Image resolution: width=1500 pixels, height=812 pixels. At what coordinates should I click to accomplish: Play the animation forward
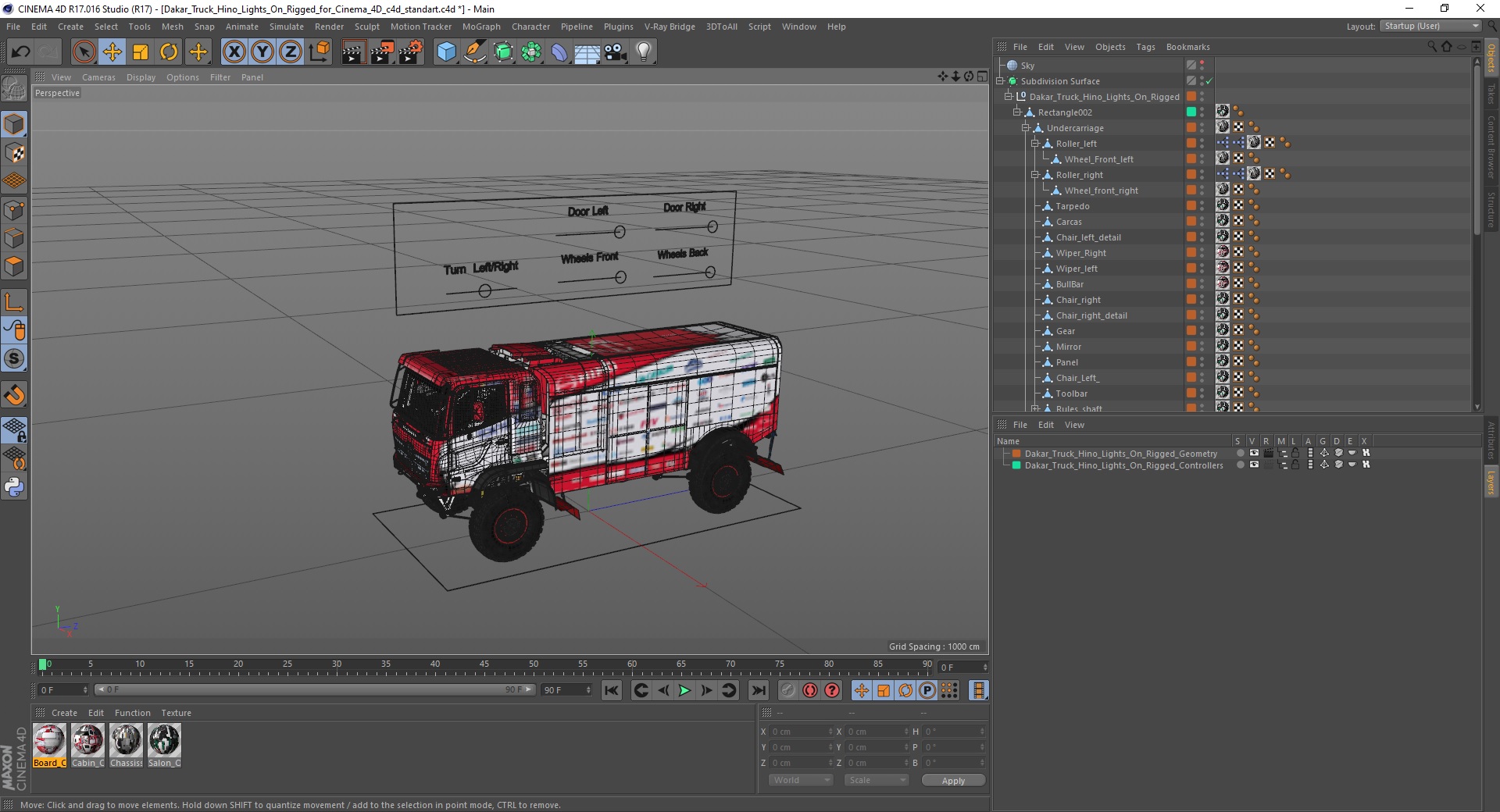point(684,690)
